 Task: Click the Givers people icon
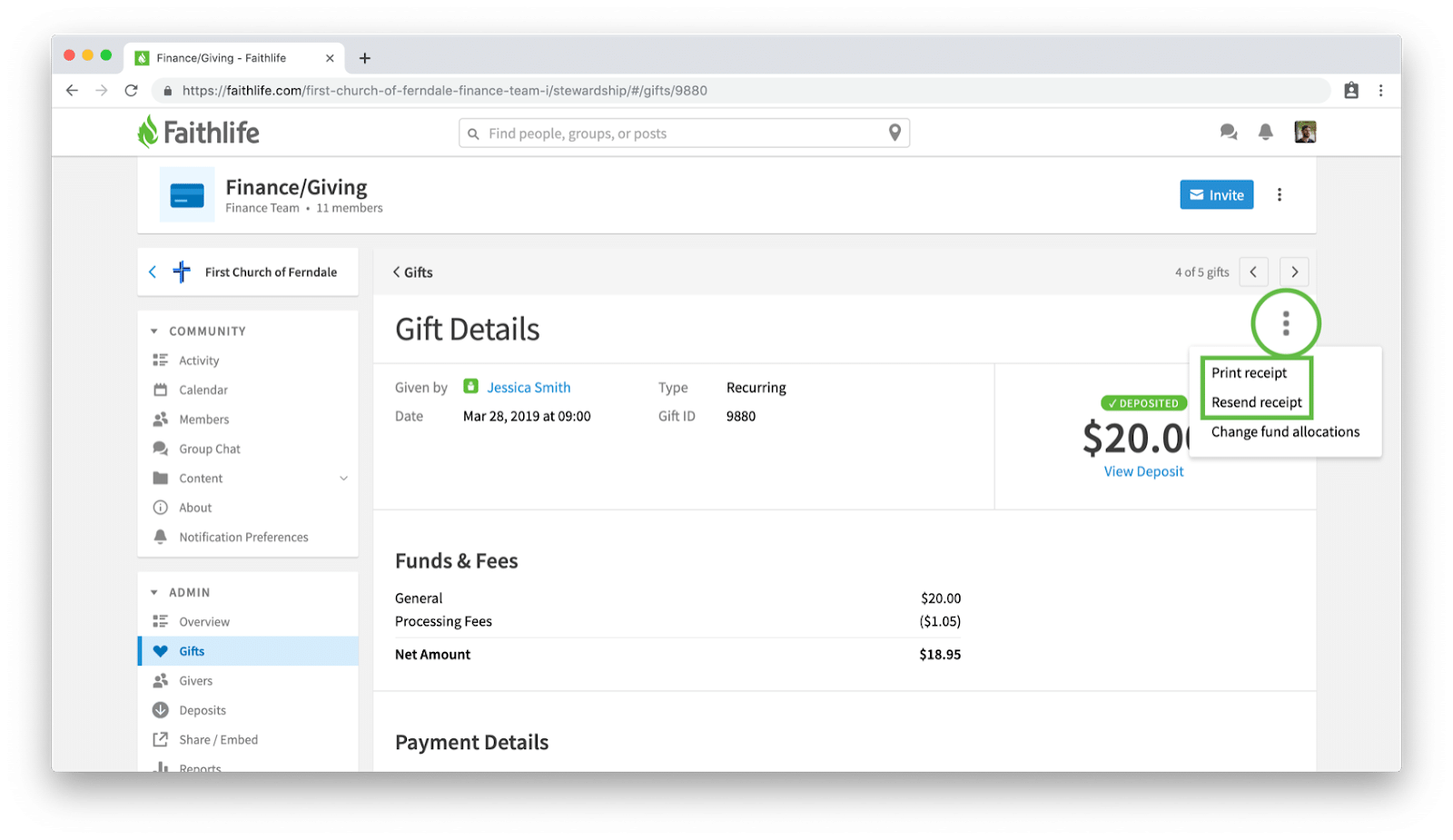(x=161, y=680)
